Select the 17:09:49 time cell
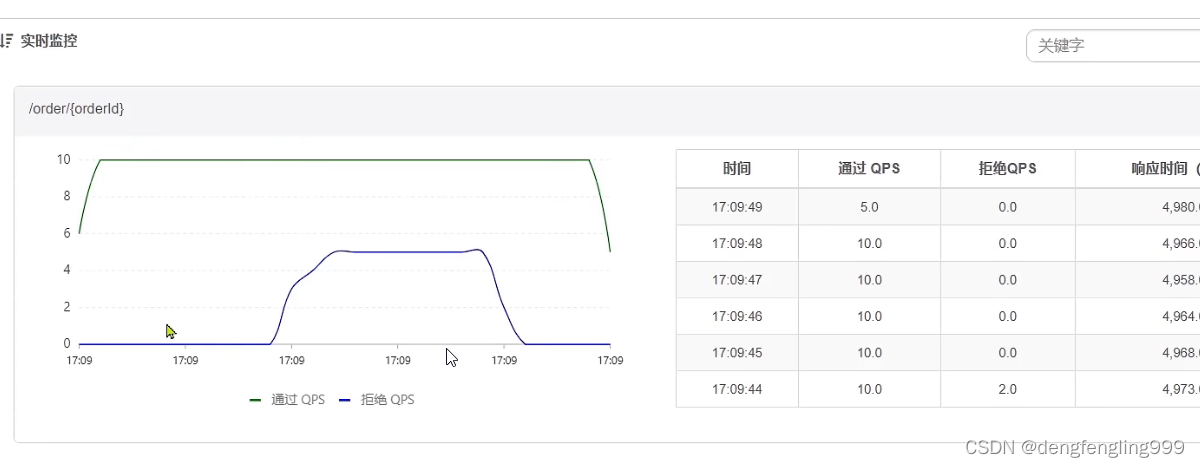Image resolution: width=1200 pixels, height=467 pixels. tap(737, 207)
